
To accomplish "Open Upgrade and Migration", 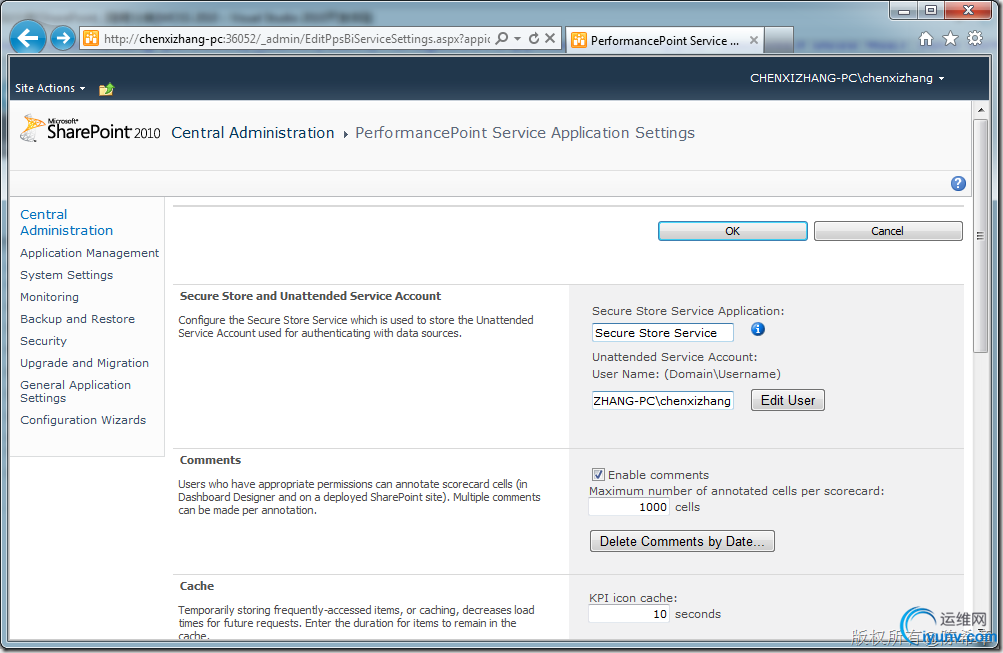I will 84,363.
